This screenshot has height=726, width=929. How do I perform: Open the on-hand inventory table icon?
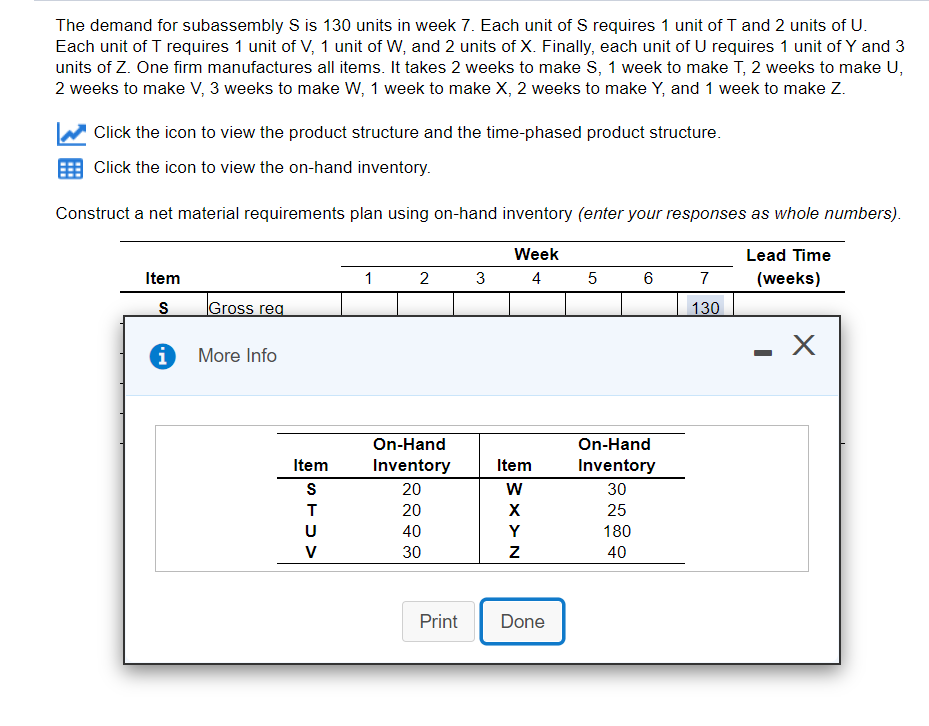point(71,168)
